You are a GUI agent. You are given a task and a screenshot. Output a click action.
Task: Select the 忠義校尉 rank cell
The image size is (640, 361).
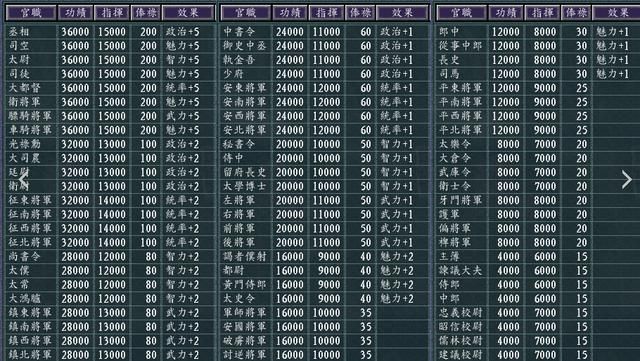click(x=460, y=313)
